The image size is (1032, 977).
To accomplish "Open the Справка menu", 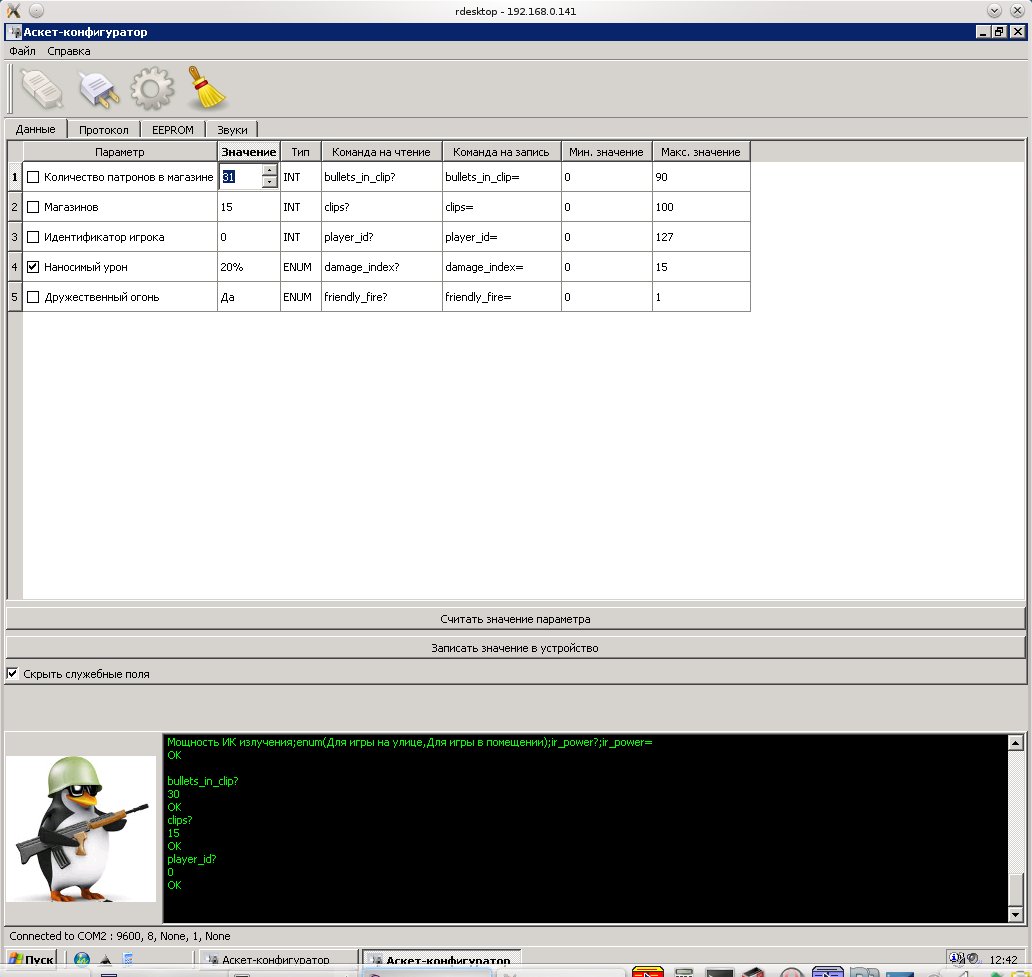I will 68,51.
